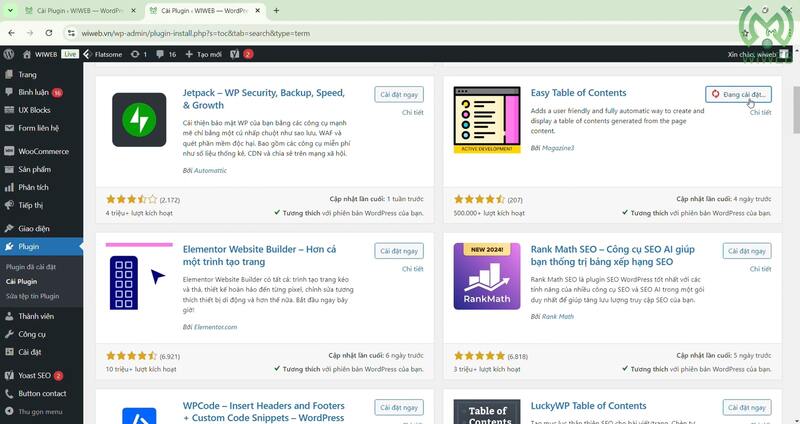Click the address bar URL field
This screenshot has width=800, height=424.
pos(398,33)
